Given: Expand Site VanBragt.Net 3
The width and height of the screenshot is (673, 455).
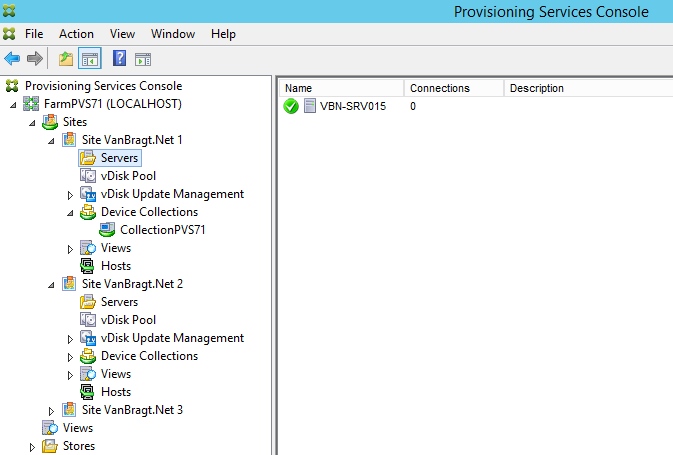Looking at the screenshot, I should click(x=51, y=411).
